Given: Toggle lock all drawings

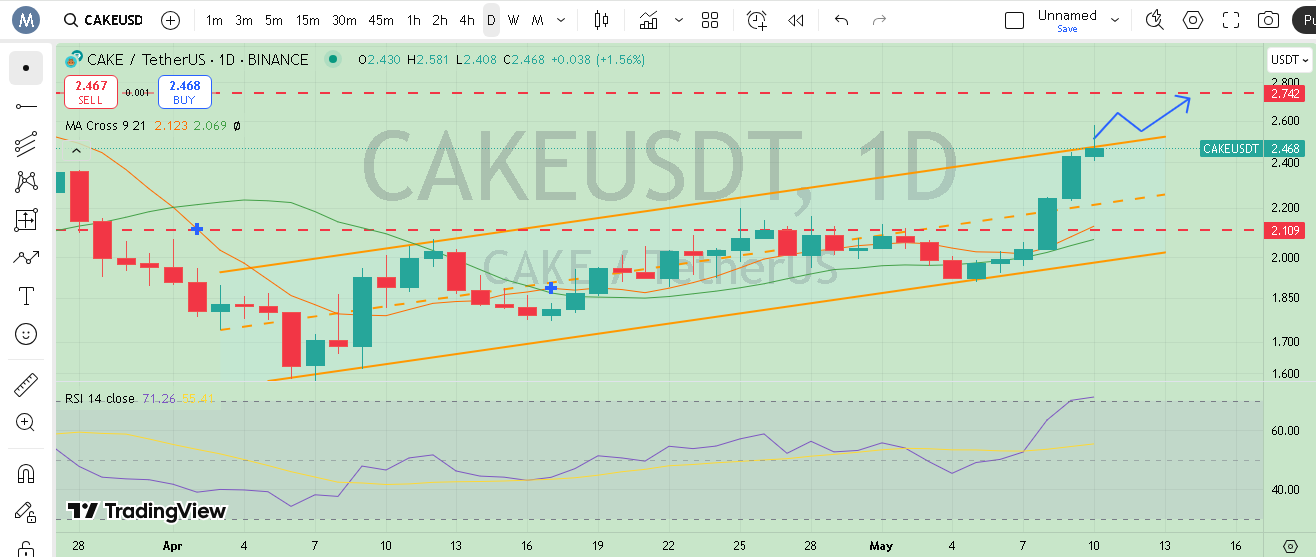Looking at the screenshot, I should 26,548.
